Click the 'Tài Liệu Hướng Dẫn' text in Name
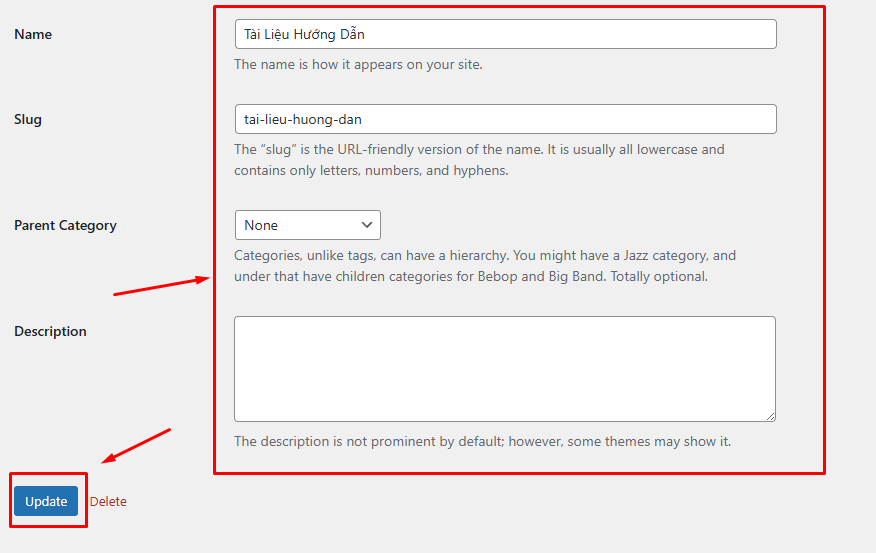Image resolution: width=876 pixels, height=553 pixels. [304, 34]
